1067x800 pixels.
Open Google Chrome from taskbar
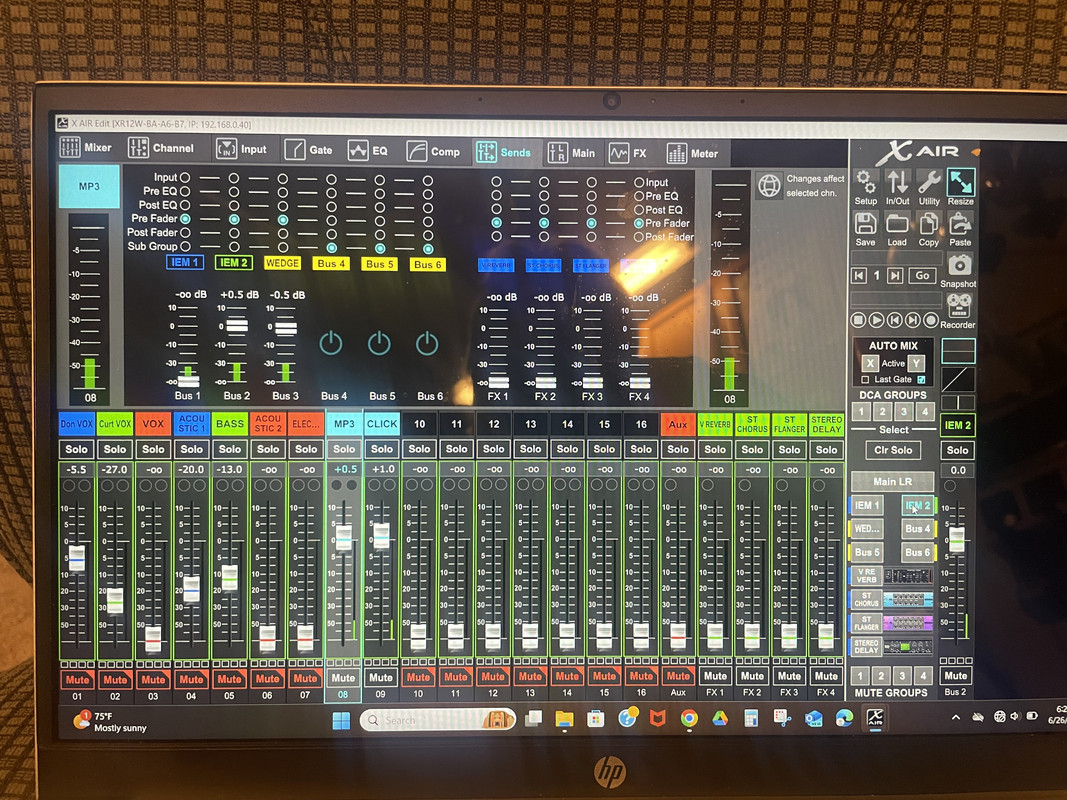tap(689, 718)
